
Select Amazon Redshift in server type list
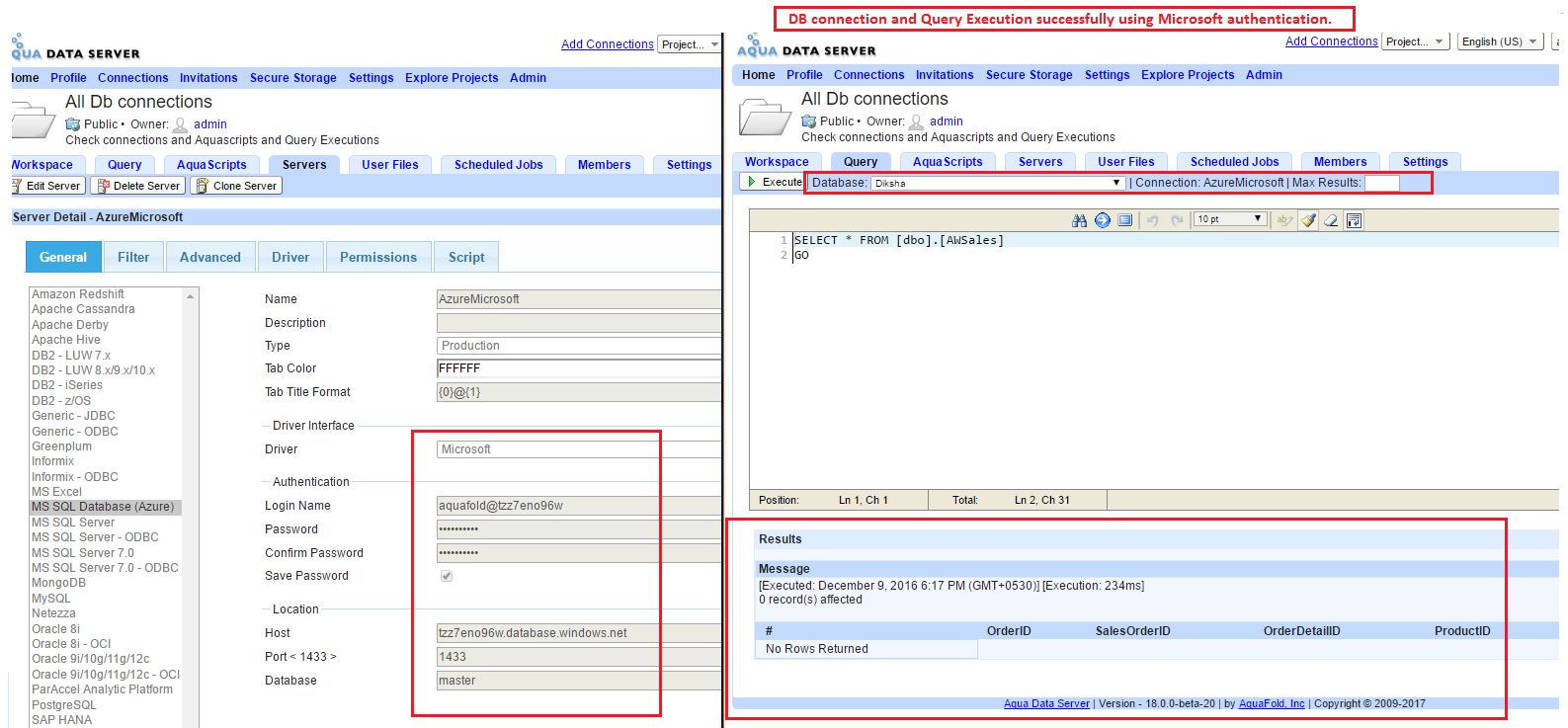pyautogui.click(x=78, y=294)
